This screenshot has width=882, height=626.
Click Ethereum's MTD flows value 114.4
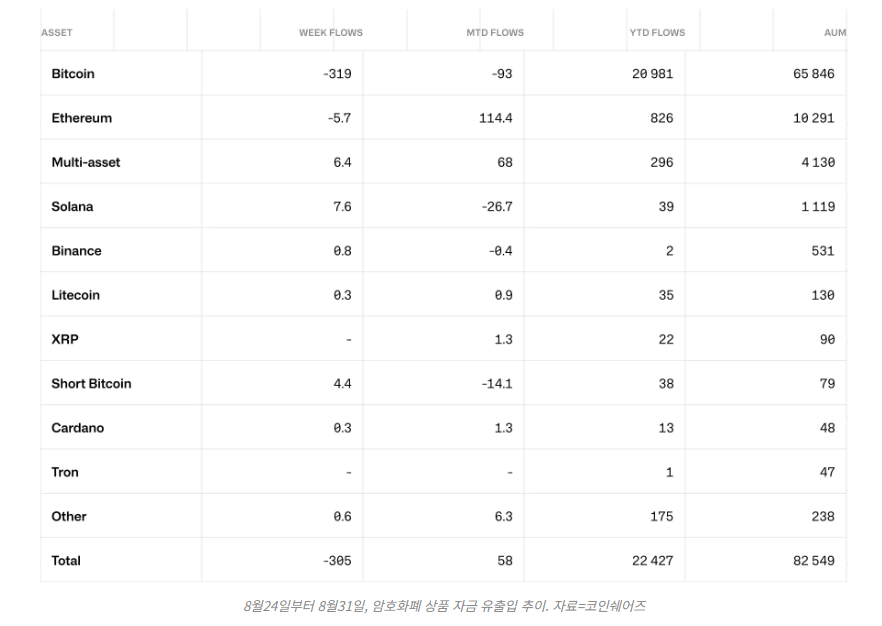pos(495,118)
